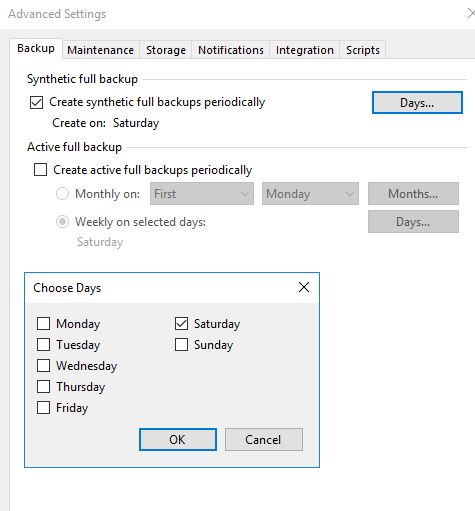The image size is (475, 511).
Task: Check the Sunday checkbox
Action: pyautogui.click(x=181, y=344)
